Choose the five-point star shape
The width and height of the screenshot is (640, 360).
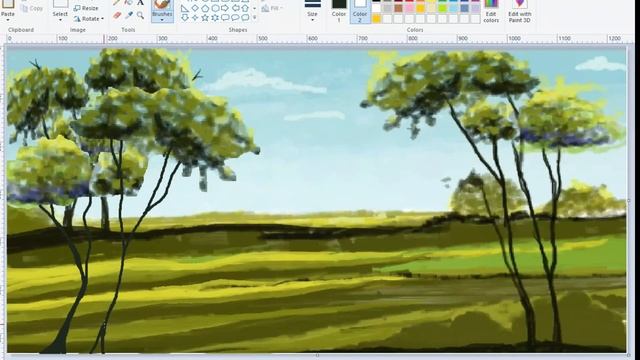(205, 18)
